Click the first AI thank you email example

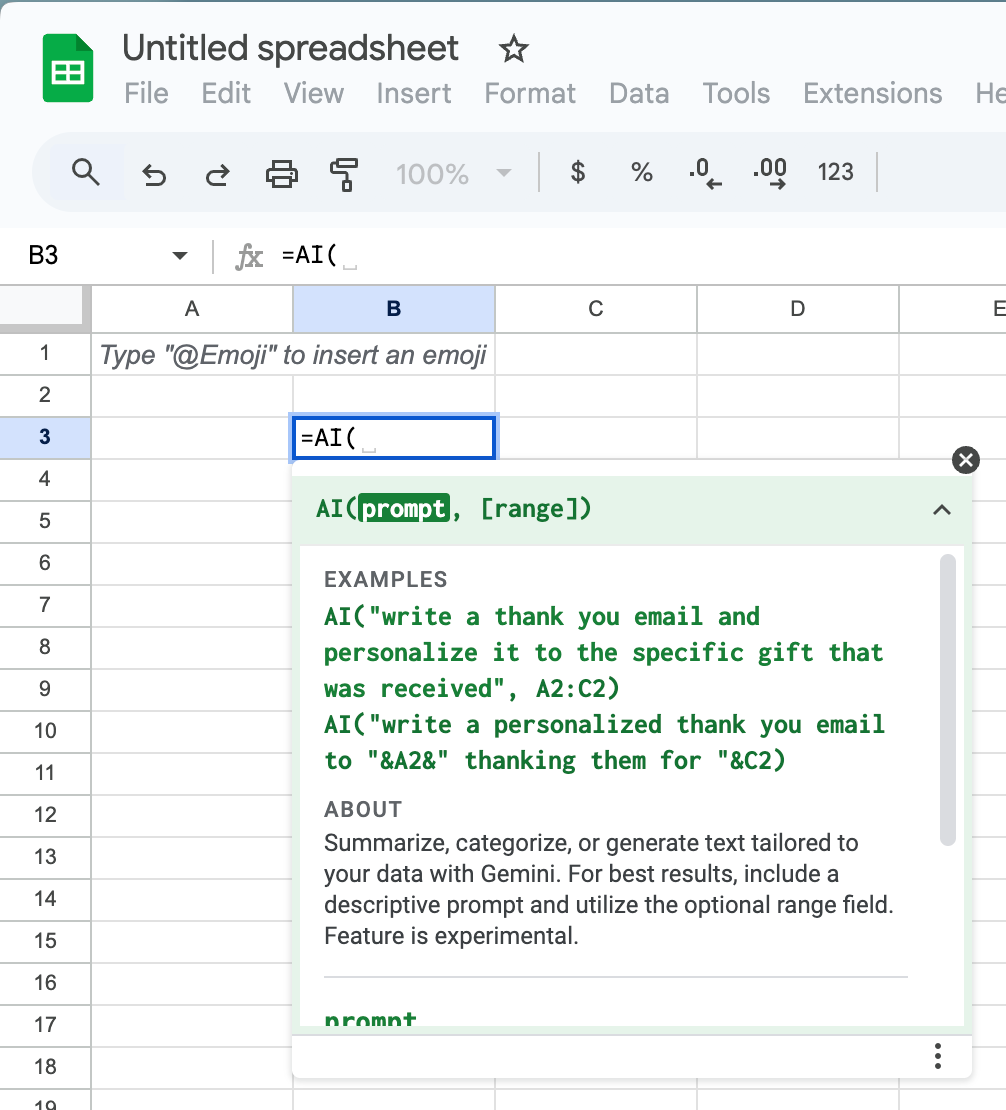603,652
